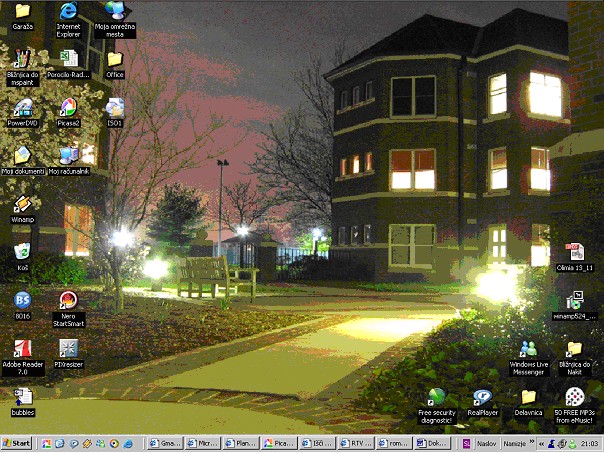Open the Garaža folder
Image resolution: width=604 pixels, height=453 pixels.
[22, 12]
